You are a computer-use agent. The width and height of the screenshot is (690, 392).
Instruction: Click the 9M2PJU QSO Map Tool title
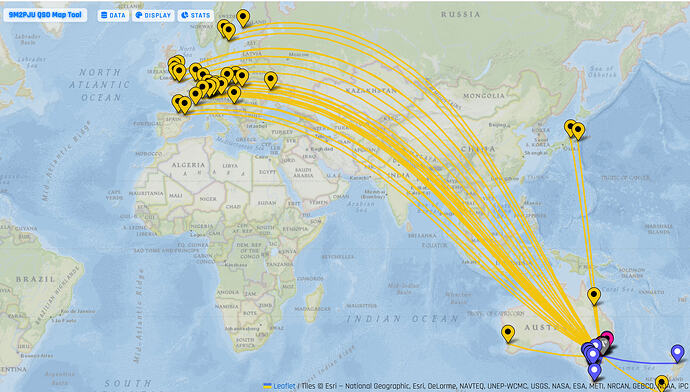45,15
